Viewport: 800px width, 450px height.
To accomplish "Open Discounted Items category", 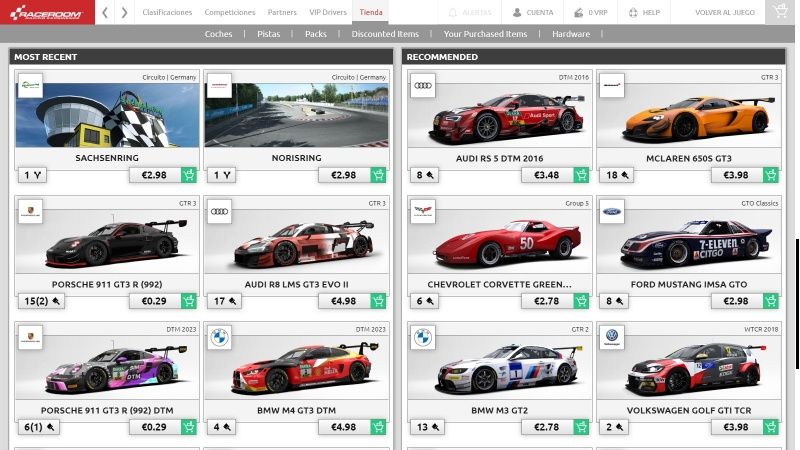I will 385,34.
